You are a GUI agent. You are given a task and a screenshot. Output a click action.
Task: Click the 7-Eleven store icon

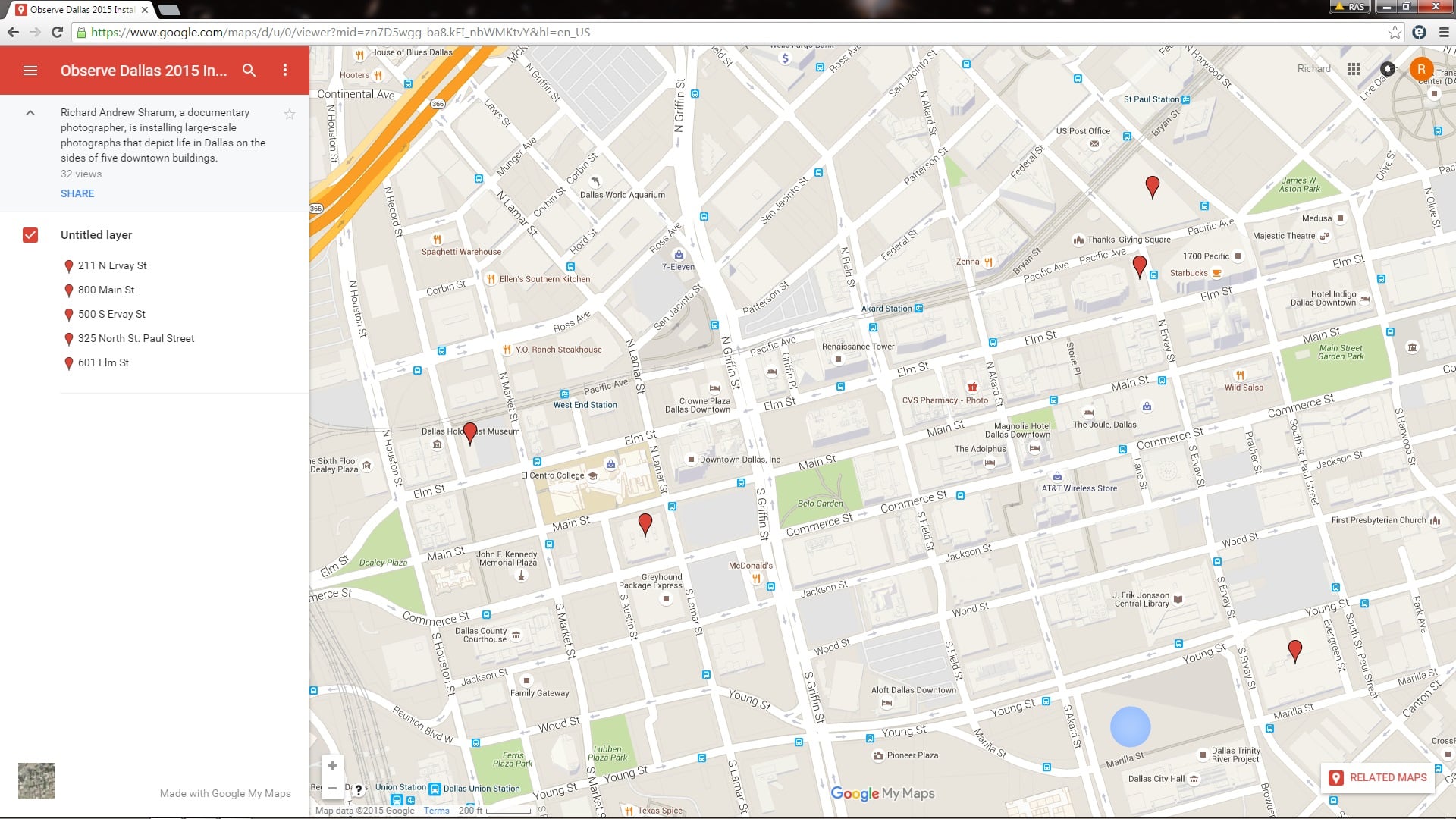(x=679, y=255)
